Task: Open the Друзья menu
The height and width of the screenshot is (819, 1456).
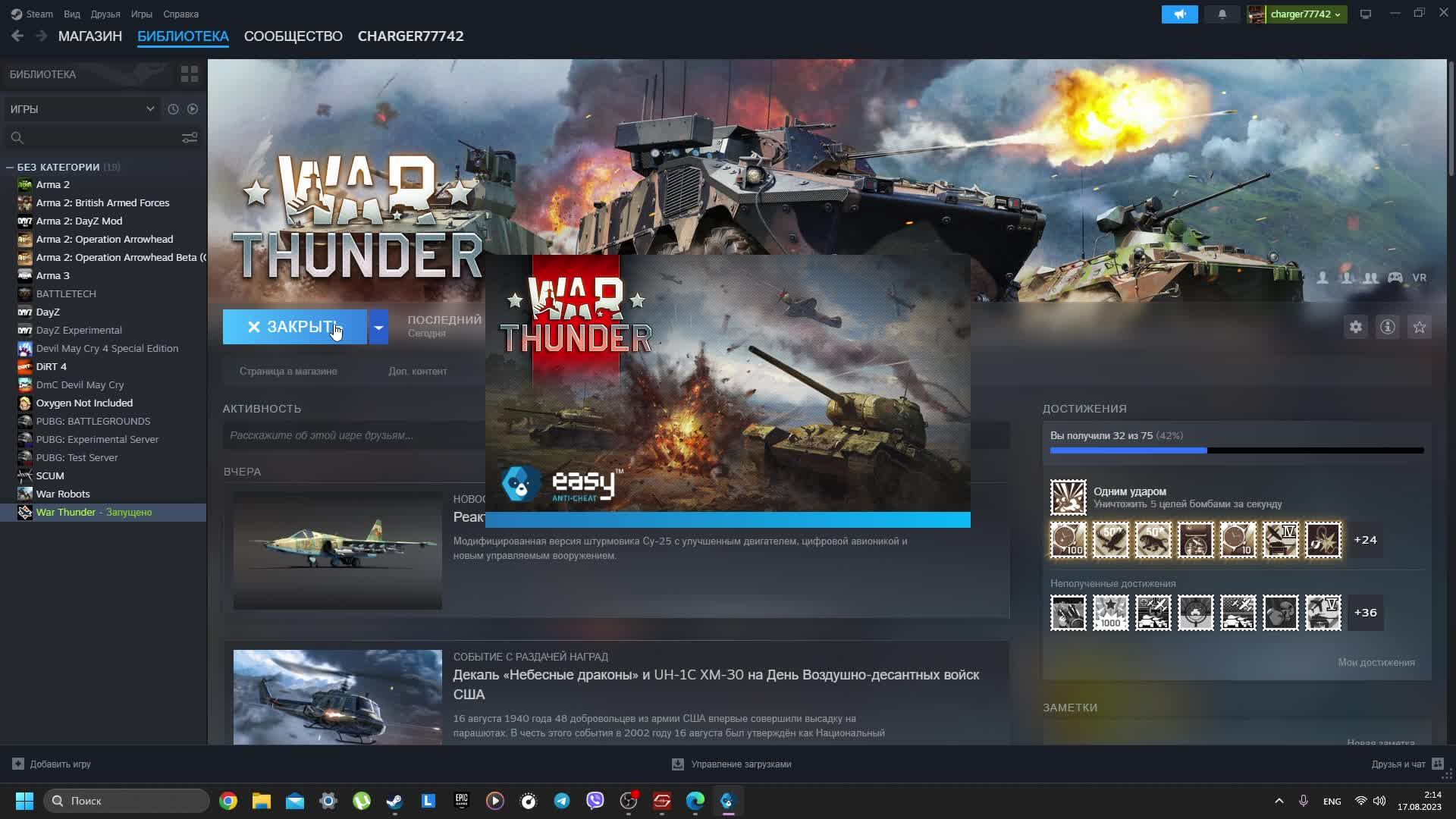Action: click(x=105, y=14)
